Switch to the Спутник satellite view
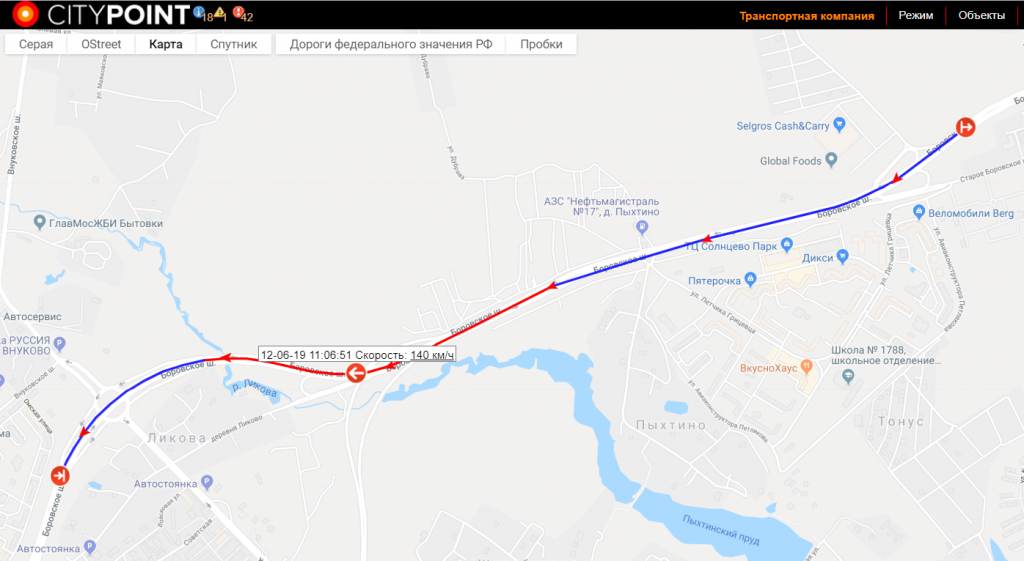The width and height of the screenshot is (1024, 561). pos(234,44)
